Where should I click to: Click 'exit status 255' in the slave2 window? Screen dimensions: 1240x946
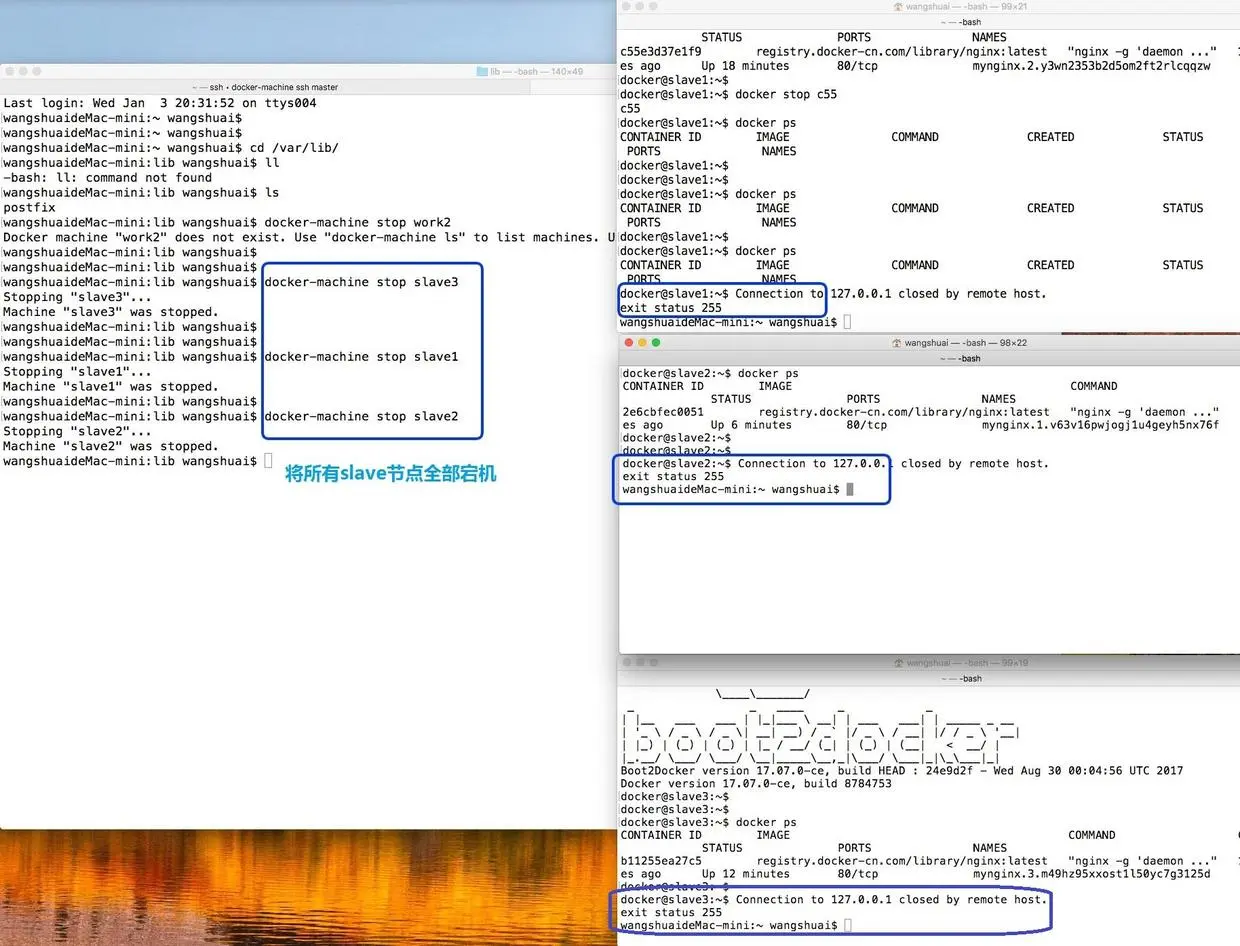click(673, 477)
